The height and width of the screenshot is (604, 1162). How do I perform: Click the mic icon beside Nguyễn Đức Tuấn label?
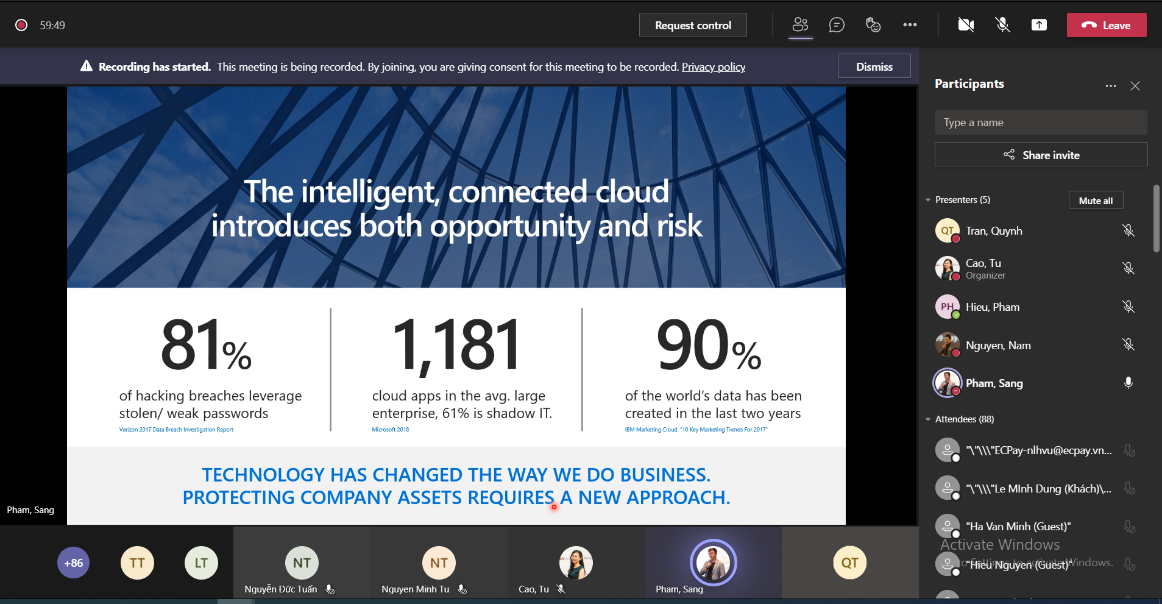tap(330, 589)
